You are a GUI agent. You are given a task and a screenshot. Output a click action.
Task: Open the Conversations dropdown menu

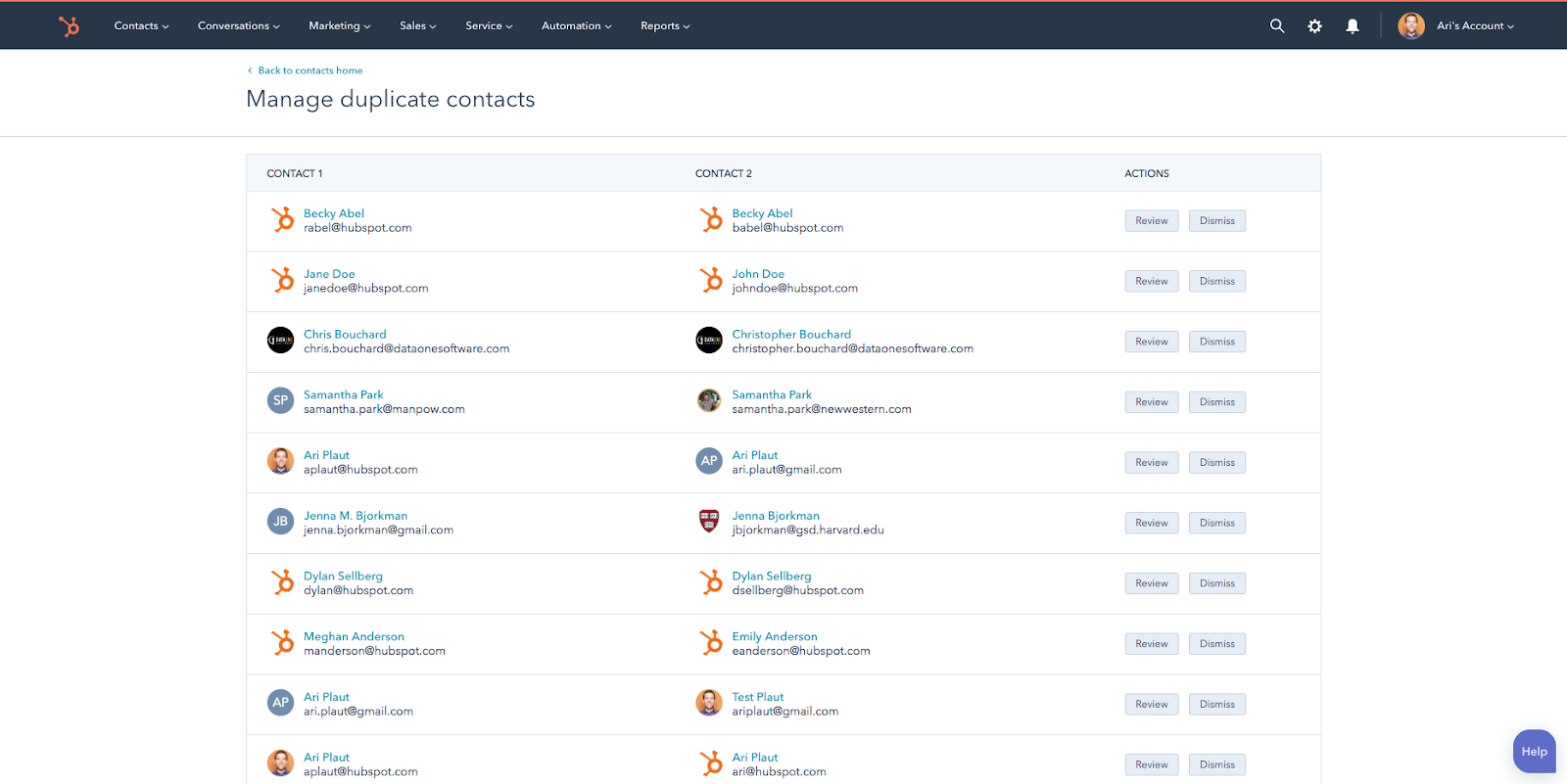click(x=238, y=26)
